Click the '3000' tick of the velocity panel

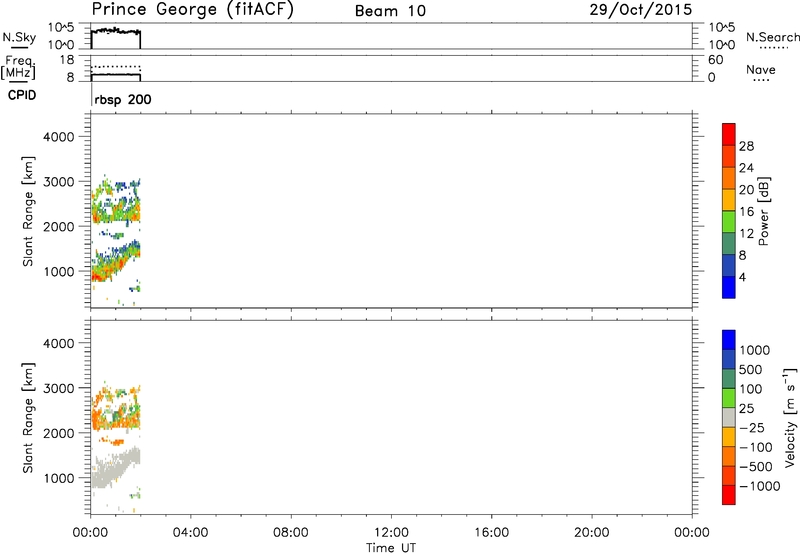[x=59, y=389]
